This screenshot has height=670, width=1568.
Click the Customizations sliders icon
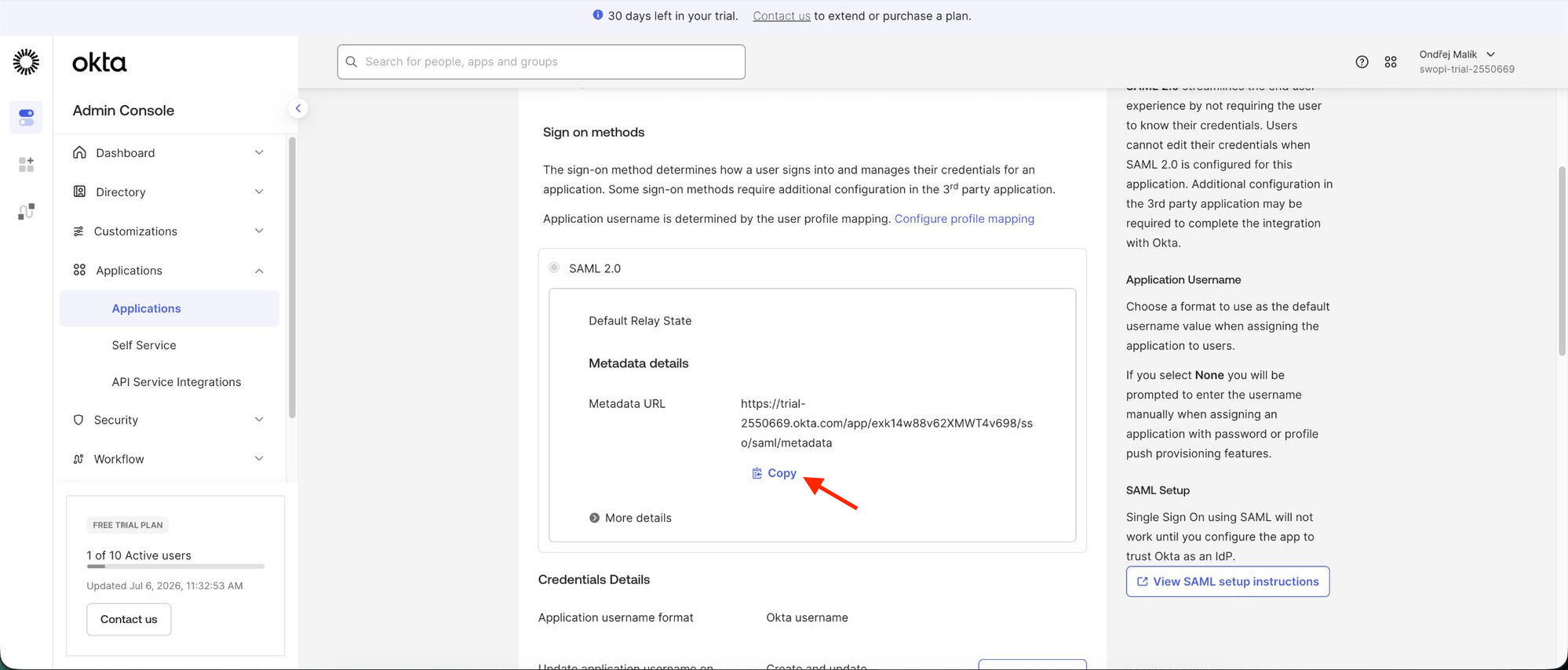78,231
